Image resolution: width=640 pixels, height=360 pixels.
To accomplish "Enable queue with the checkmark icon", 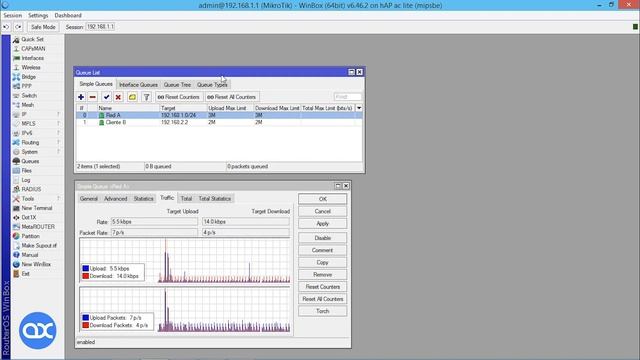I will pos(107,97).
